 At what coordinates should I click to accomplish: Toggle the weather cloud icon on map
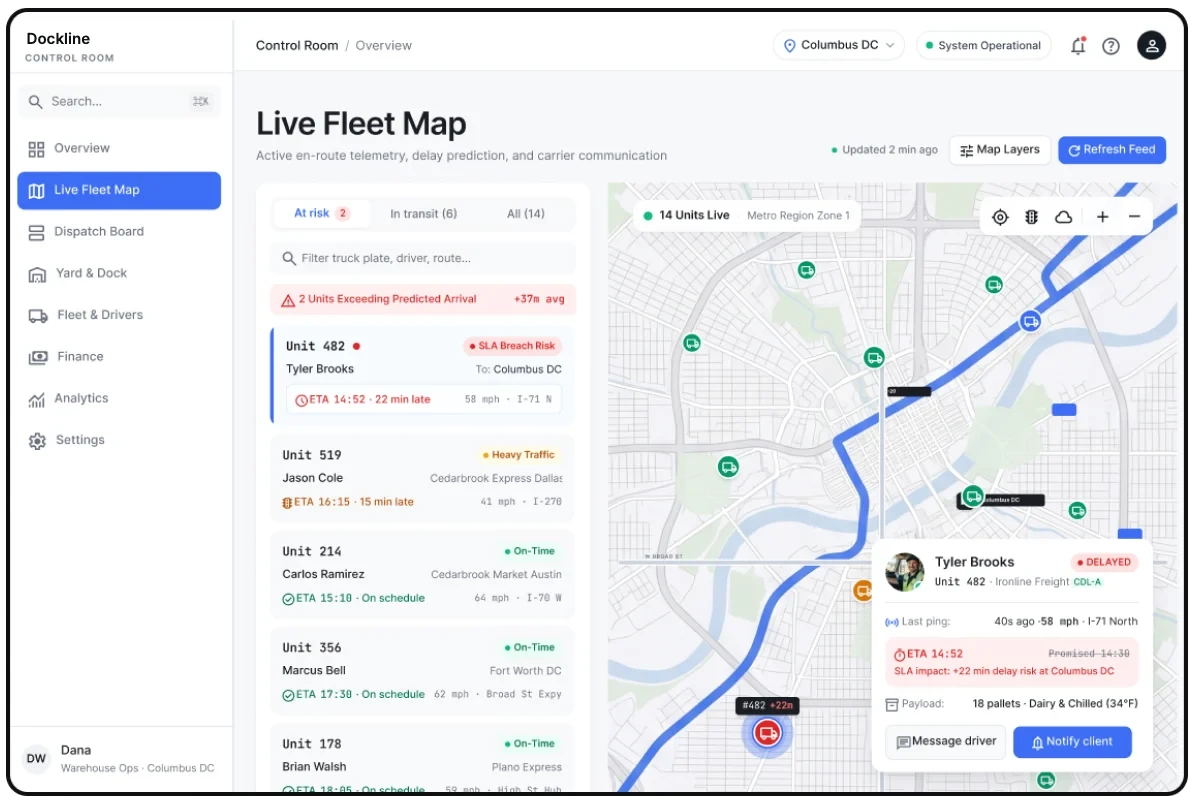[x=1063, y=217]
